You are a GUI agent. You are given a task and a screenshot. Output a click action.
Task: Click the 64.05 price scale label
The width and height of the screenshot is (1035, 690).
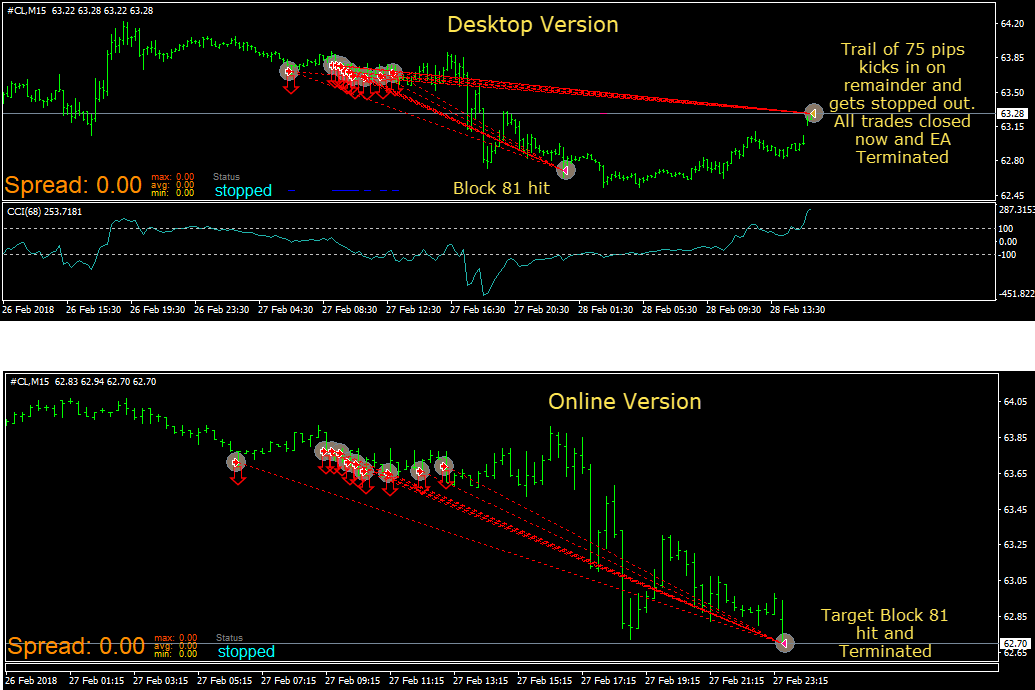[x=1015, y=401]
